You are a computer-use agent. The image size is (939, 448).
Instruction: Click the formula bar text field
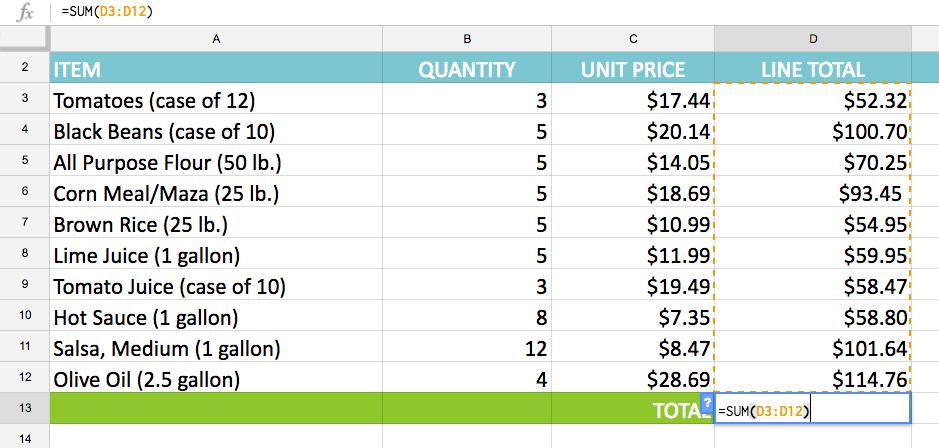pyautogui.click(x=500, y=12)
